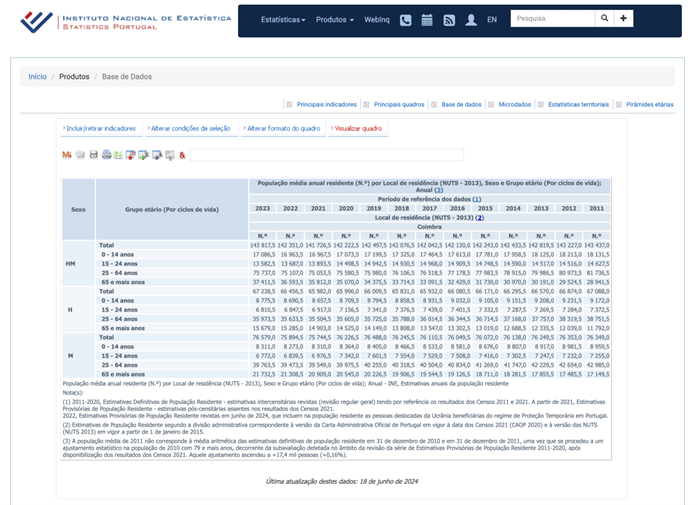Click the magnifier search button
This screenshot has height=505, width=698.
[603, 19]
